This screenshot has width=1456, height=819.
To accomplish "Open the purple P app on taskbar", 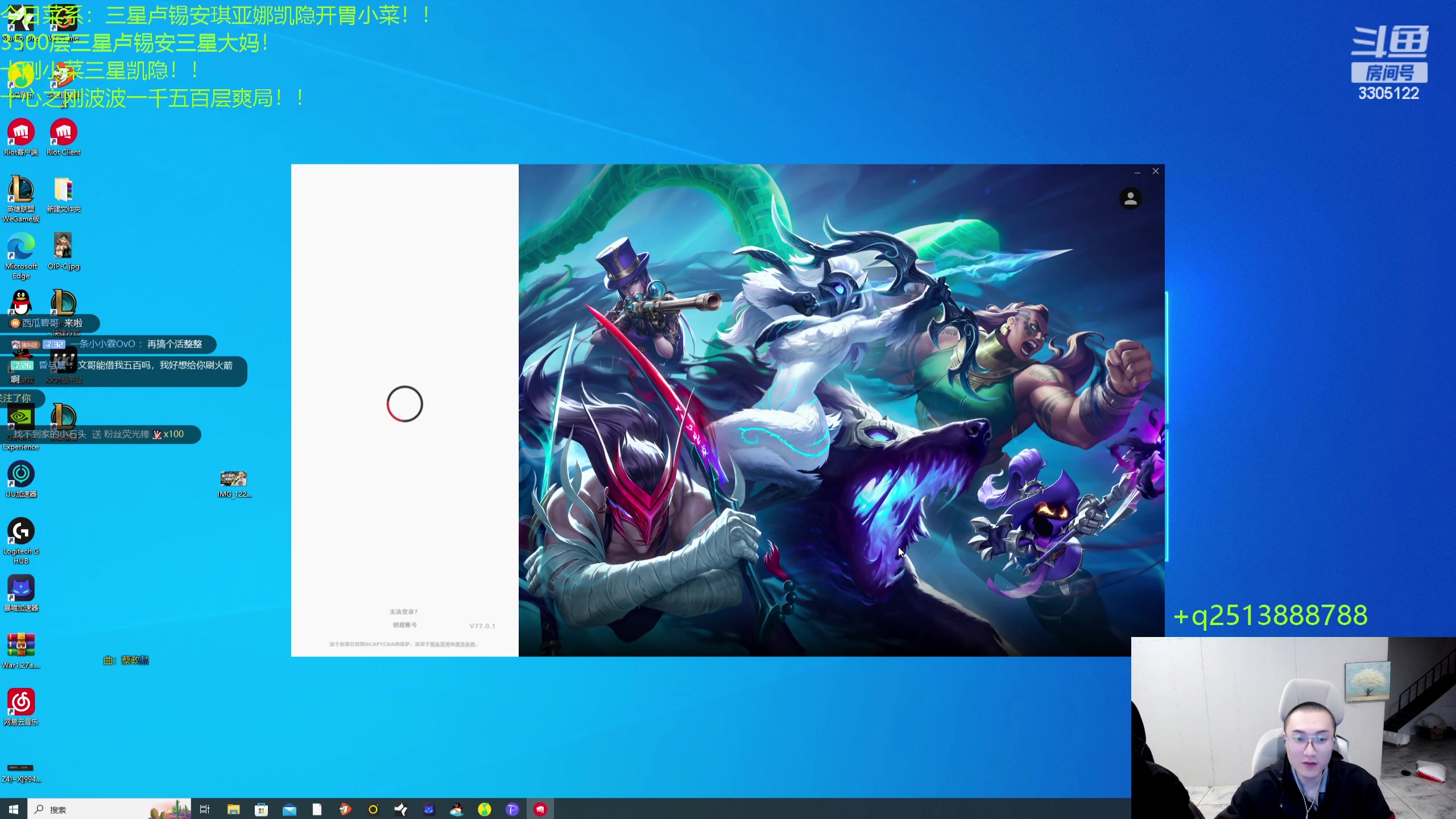I will 512,809.
